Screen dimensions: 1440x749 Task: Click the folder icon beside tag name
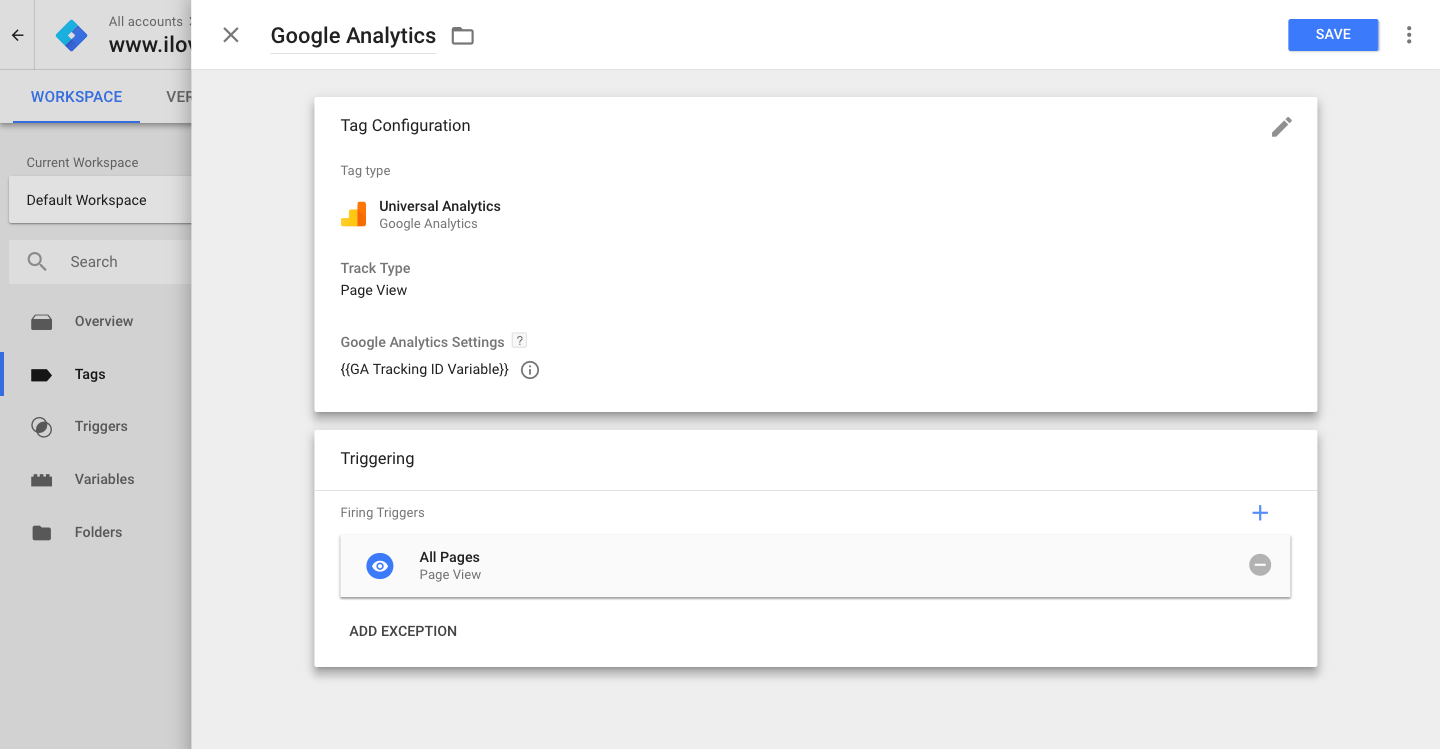pyautogui.click(x=462, y=36)
